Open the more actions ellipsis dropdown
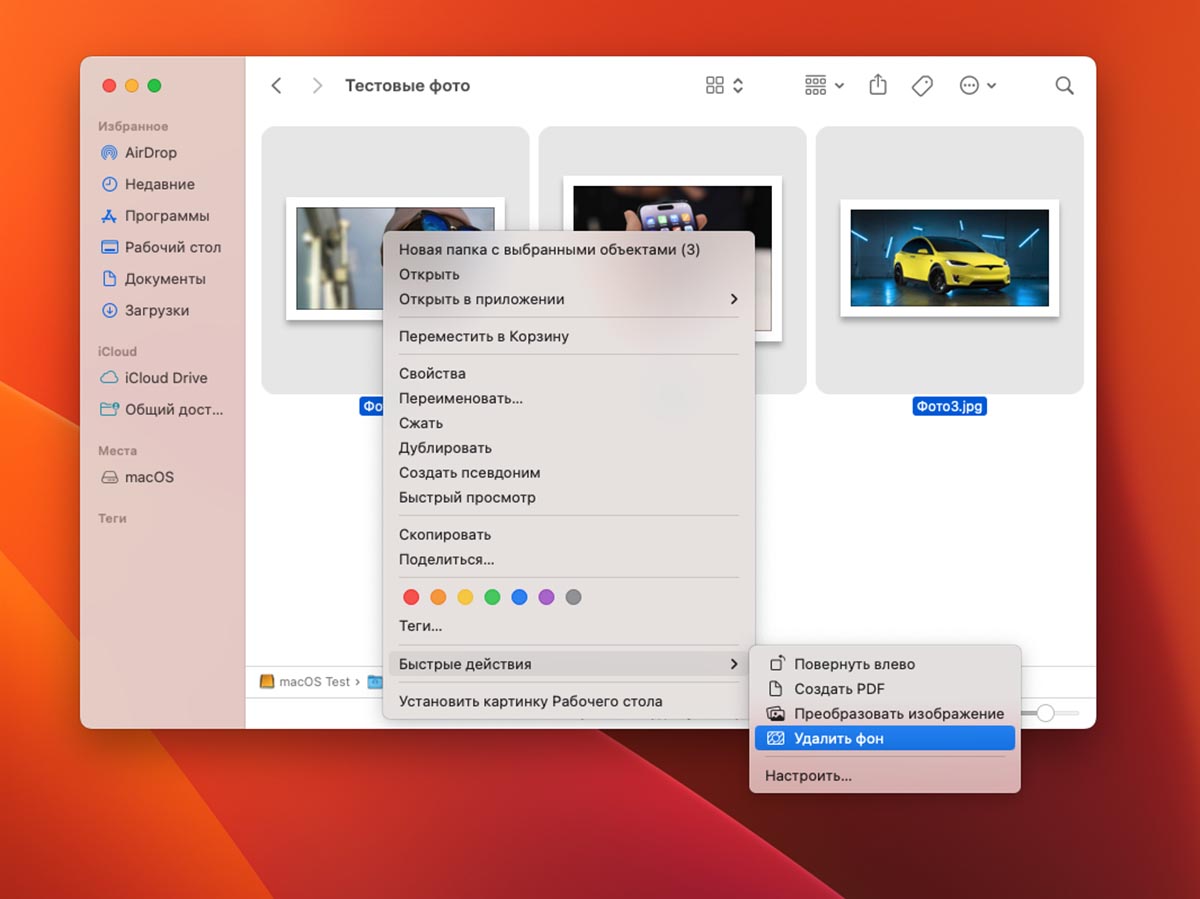The image size is (1200, 899). click(x=977, y=86)
